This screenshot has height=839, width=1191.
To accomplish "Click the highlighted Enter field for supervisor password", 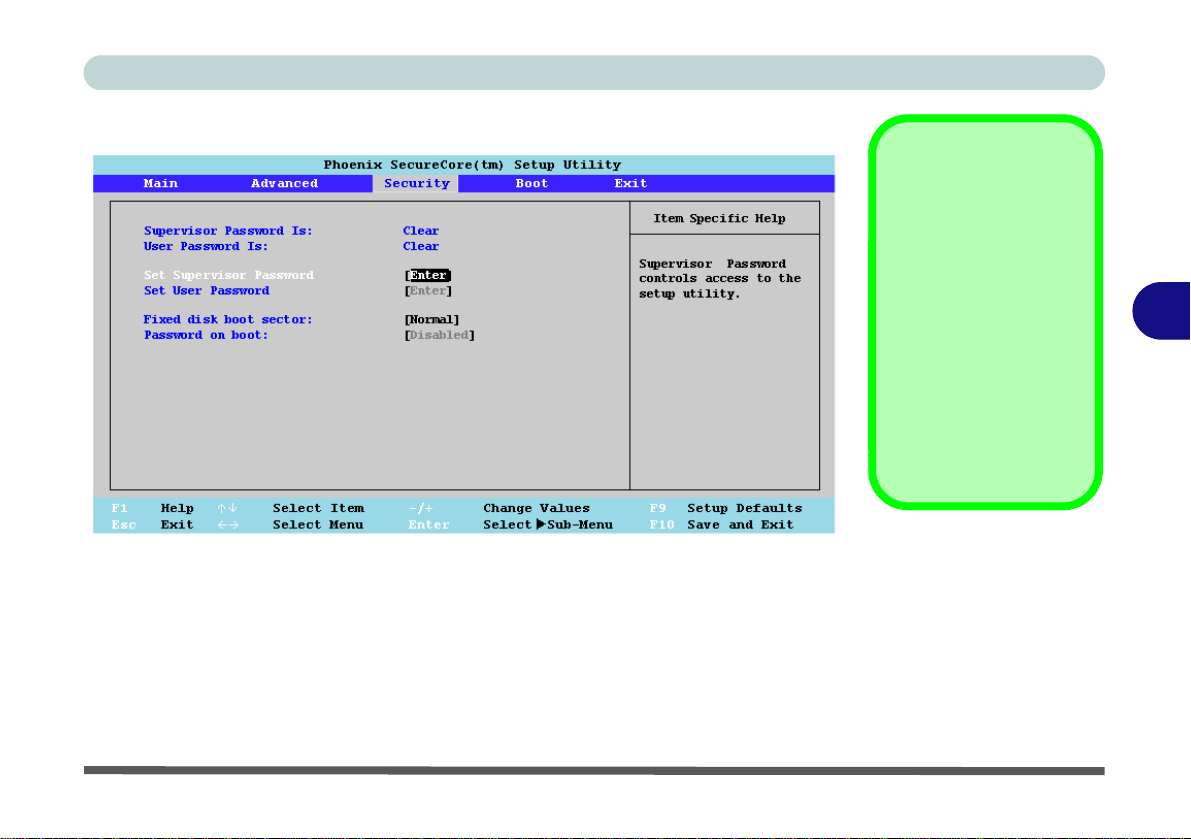I will tap(428, 275).
